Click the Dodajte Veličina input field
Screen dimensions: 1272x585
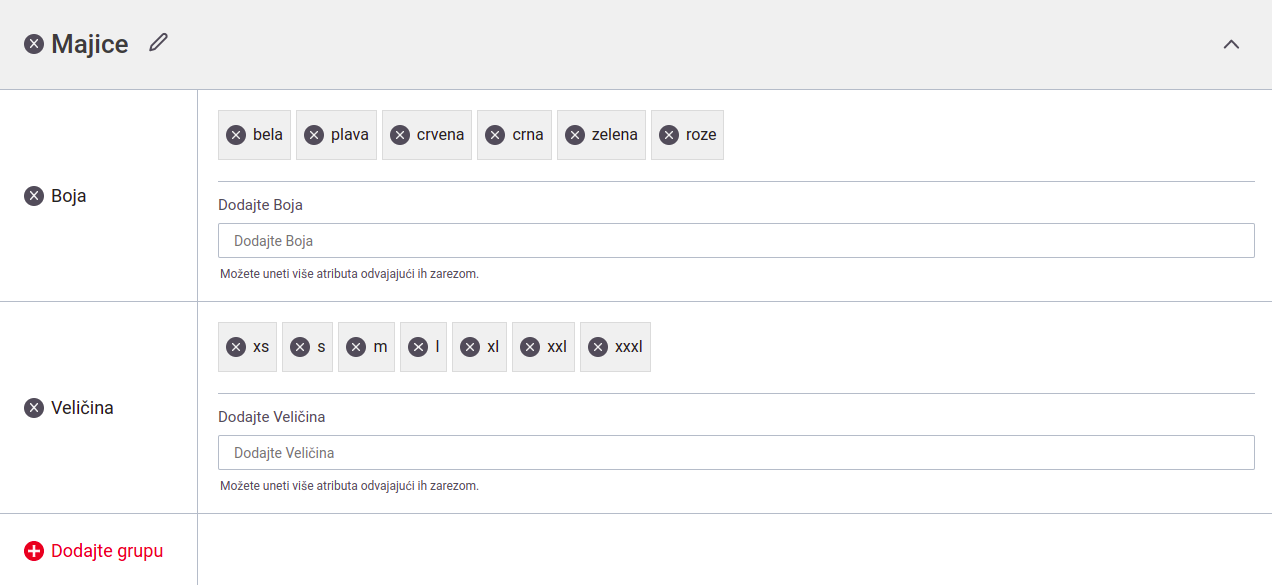pyautogui.click(x=736, y=453)
